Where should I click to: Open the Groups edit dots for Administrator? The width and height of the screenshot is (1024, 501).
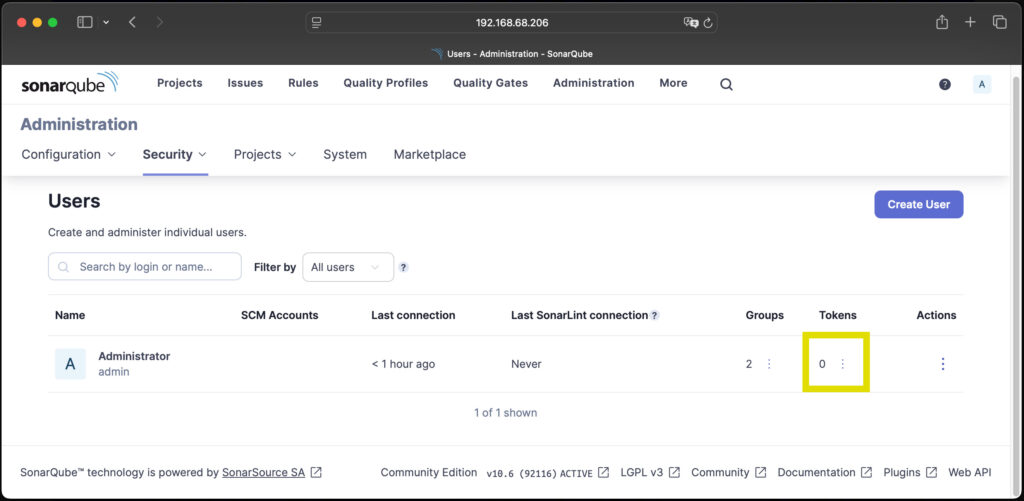coord(769,364)
